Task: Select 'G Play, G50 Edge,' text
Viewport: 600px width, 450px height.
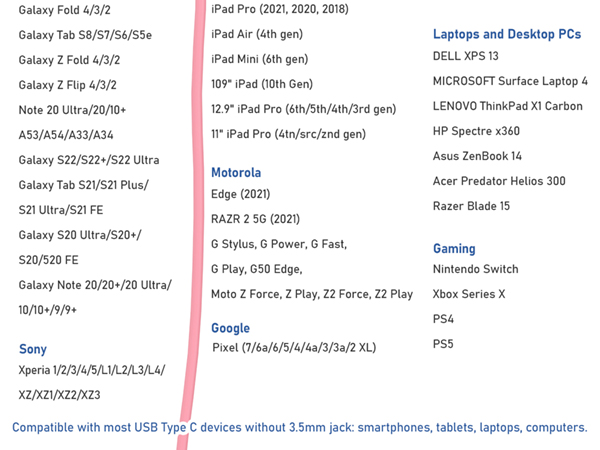Action: [x=256, y=269]
